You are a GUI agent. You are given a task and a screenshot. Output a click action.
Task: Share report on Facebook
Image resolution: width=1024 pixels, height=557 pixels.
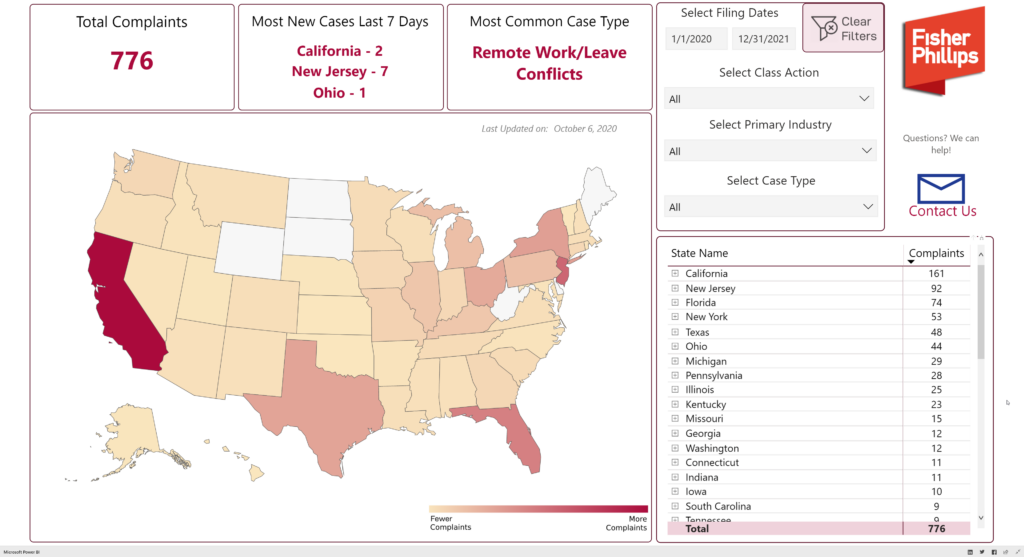pyautogui.click(x=994, y=552)
